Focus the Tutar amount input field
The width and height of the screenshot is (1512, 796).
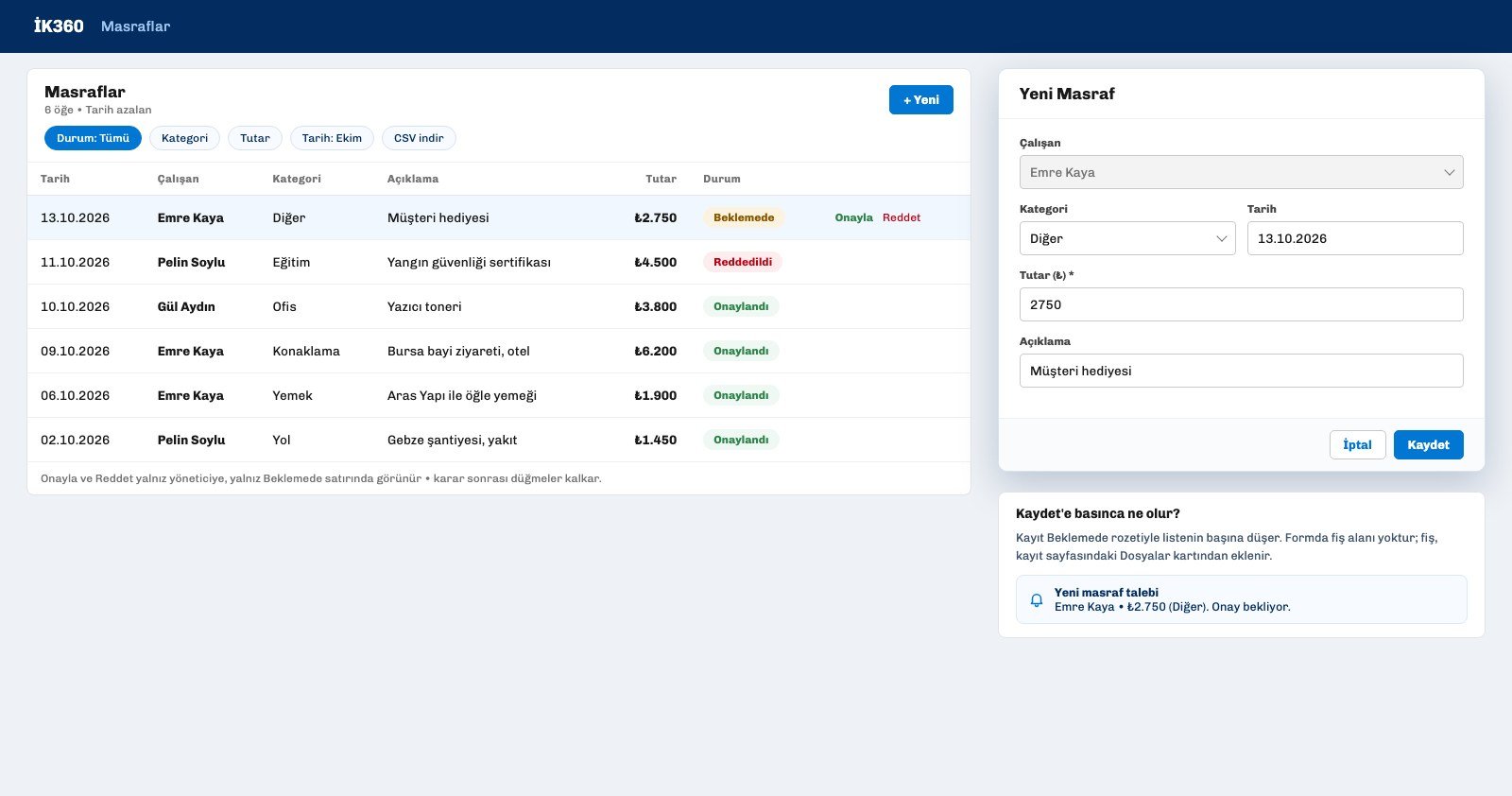(x=1242, y=304)
